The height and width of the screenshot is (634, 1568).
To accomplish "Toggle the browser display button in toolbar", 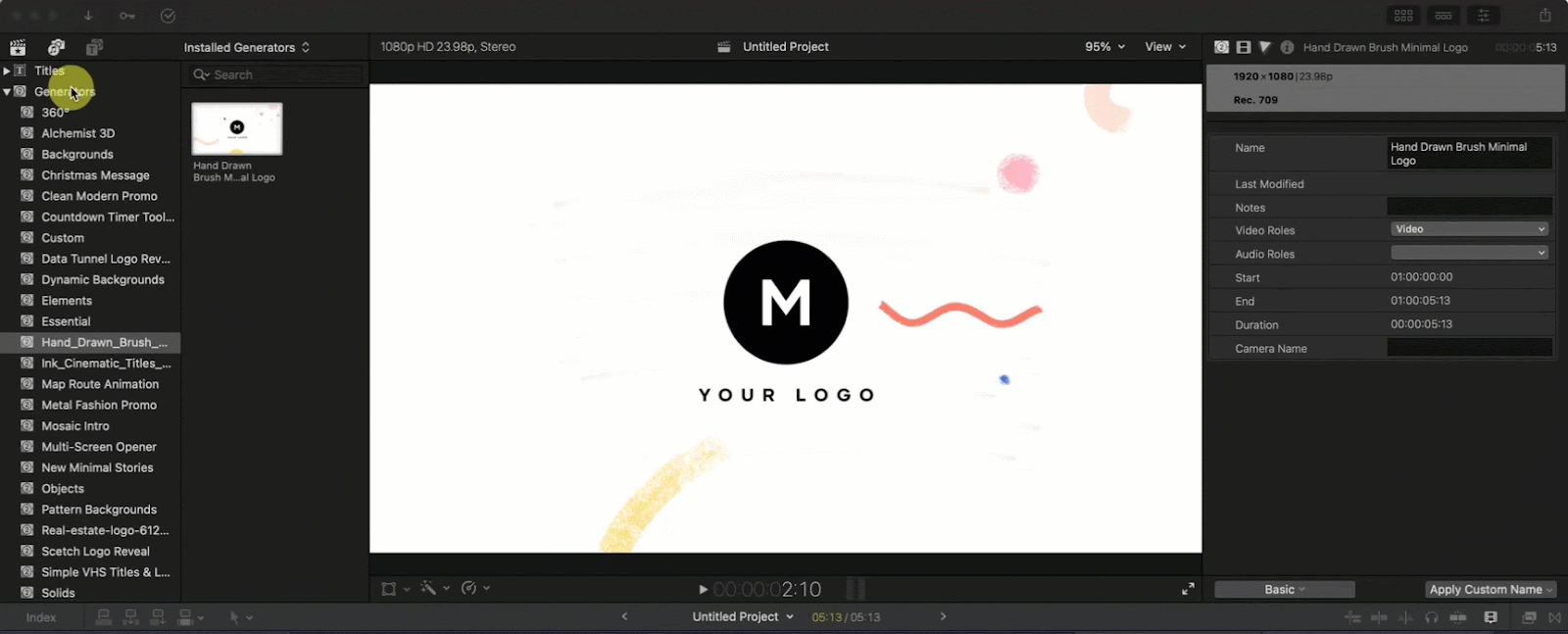I will 1403,16.
